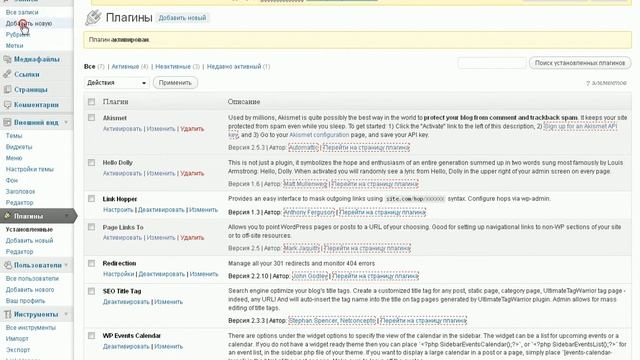The image size is (640, 360).
Task: Collapse the Пользователи menu arrow
Action: click(x=67, y=265)
